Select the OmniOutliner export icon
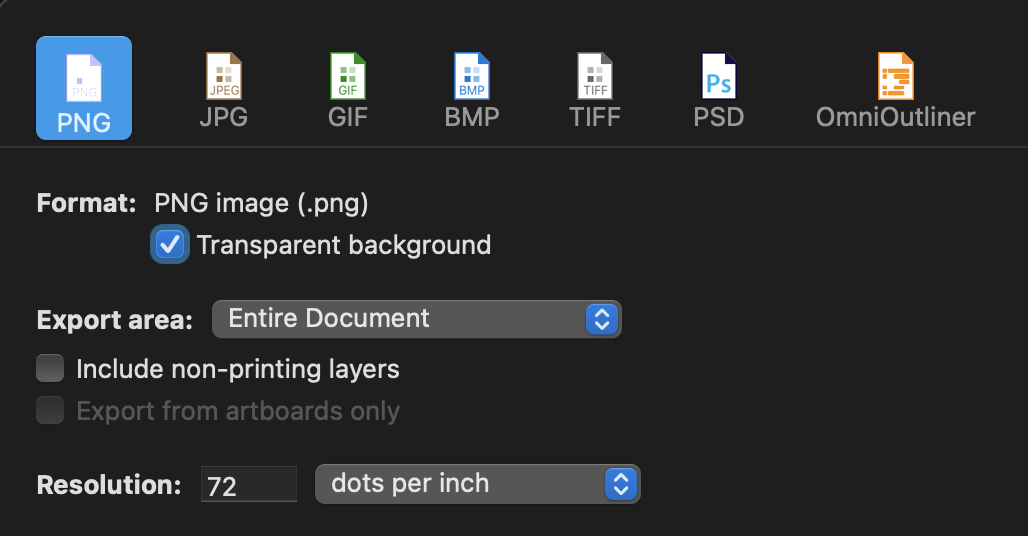Image resolution: width=1028 pixels, height=536 pixels. click(x=895, y=77)
